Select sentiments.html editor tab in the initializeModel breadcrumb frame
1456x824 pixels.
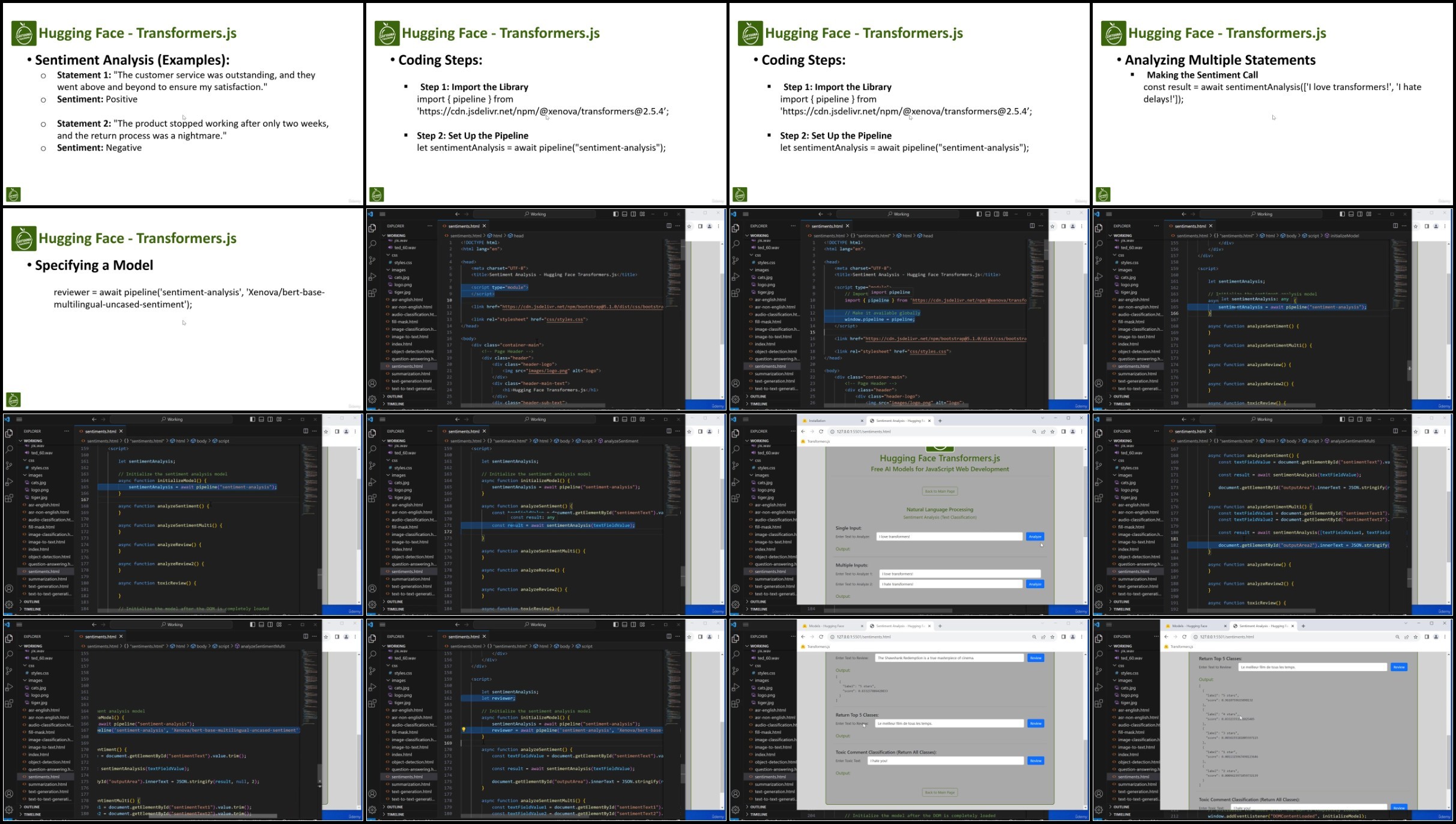[1189, 226]
